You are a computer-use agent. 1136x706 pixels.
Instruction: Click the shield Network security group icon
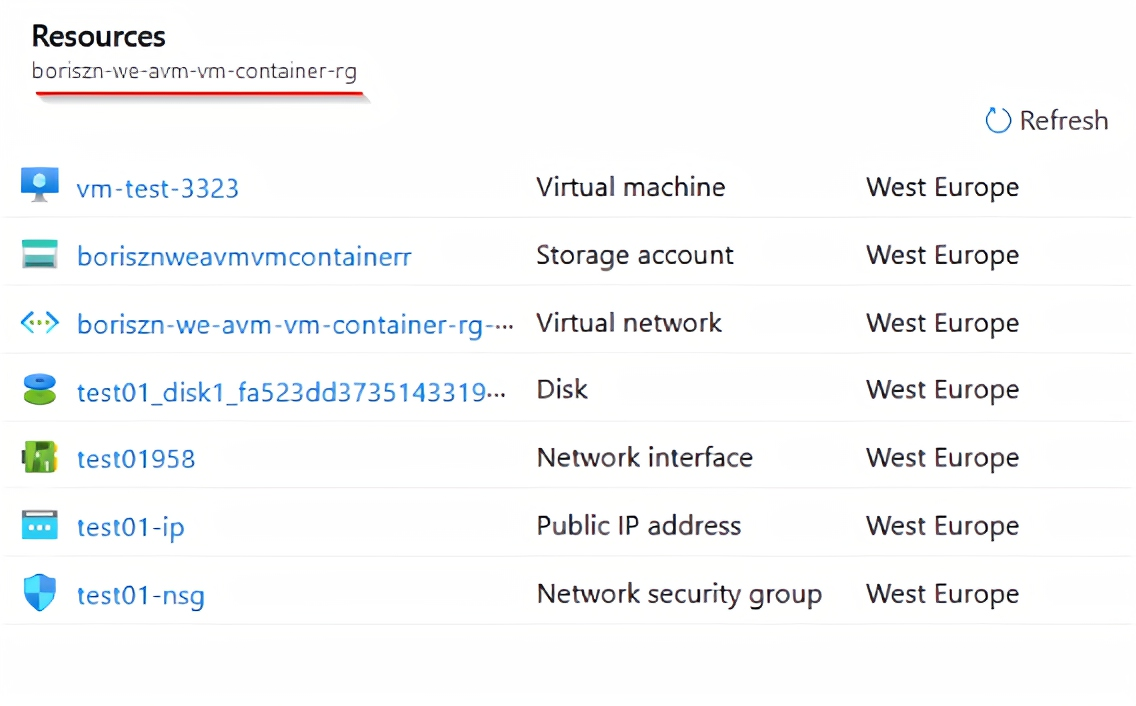click(38, 592)
